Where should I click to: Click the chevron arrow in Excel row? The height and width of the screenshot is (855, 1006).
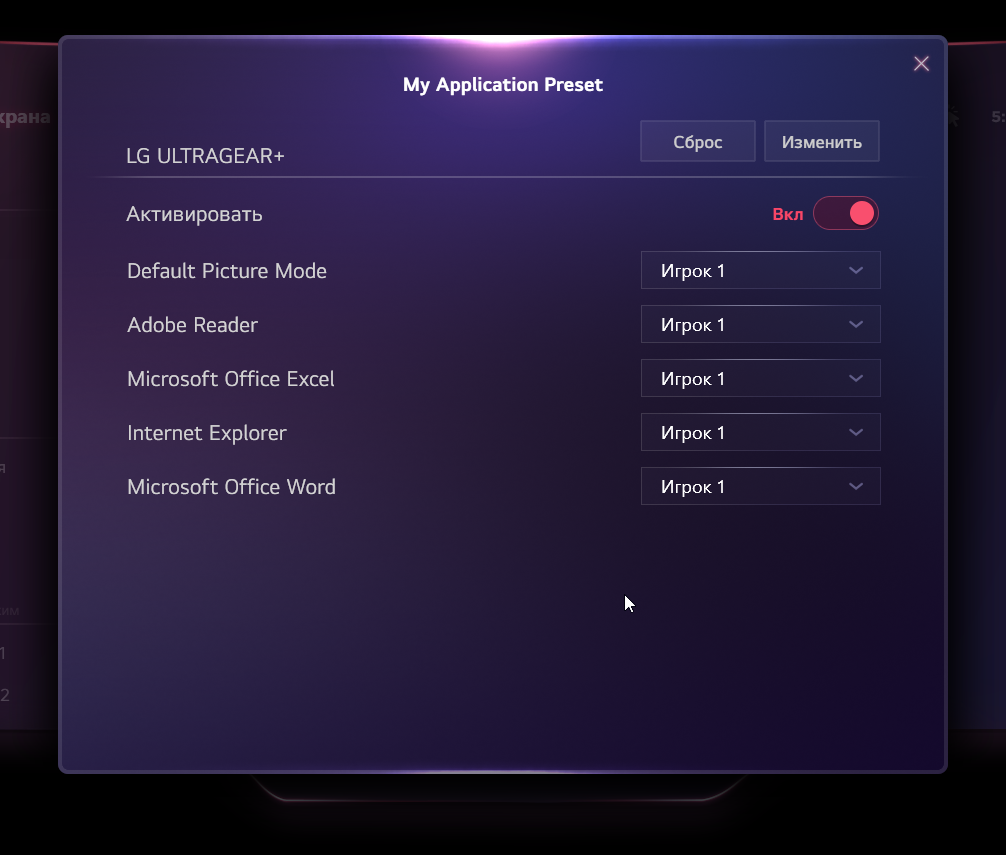coord(856,378)
